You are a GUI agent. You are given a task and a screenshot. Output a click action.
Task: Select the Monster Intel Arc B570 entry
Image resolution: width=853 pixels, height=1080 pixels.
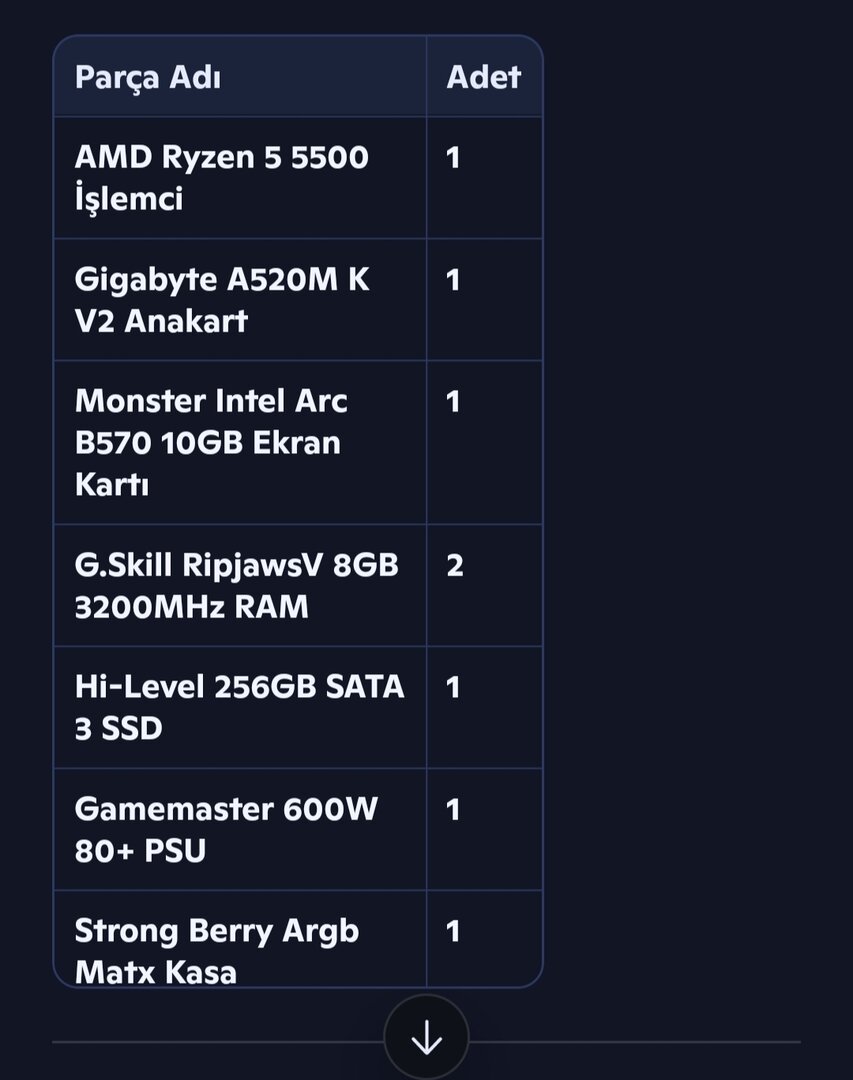click(x=211, y=442)
